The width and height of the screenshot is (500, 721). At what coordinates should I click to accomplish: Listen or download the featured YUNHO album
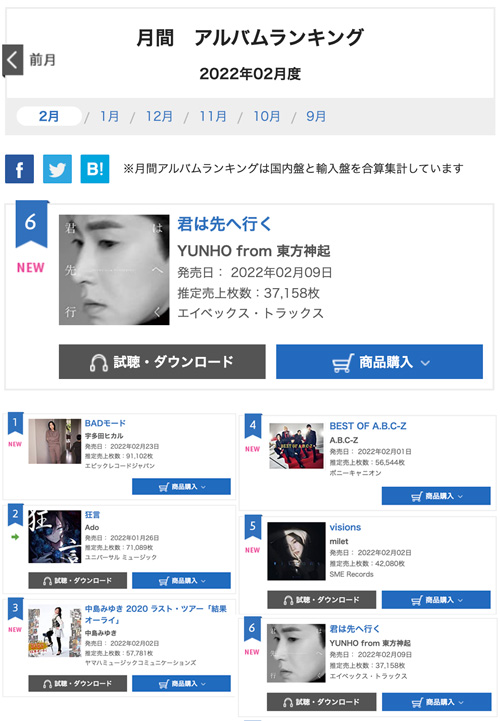click(162, 362)
